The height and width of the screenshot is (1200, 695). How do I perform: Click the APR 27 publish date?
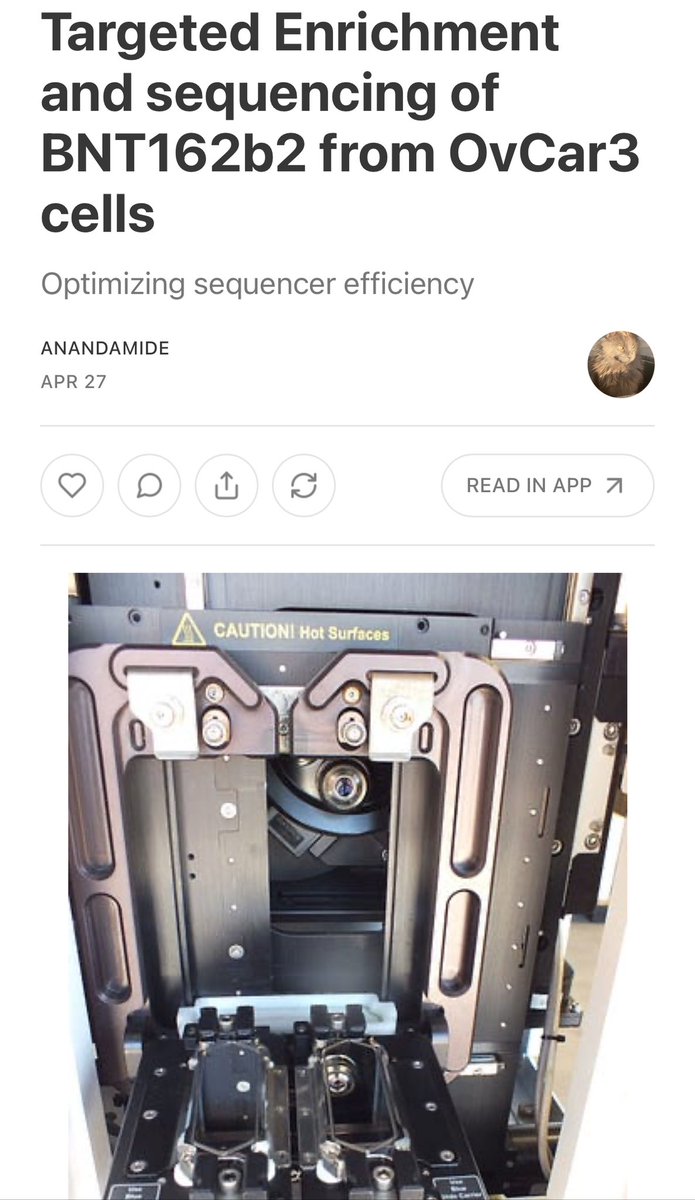tap(74, 382)
